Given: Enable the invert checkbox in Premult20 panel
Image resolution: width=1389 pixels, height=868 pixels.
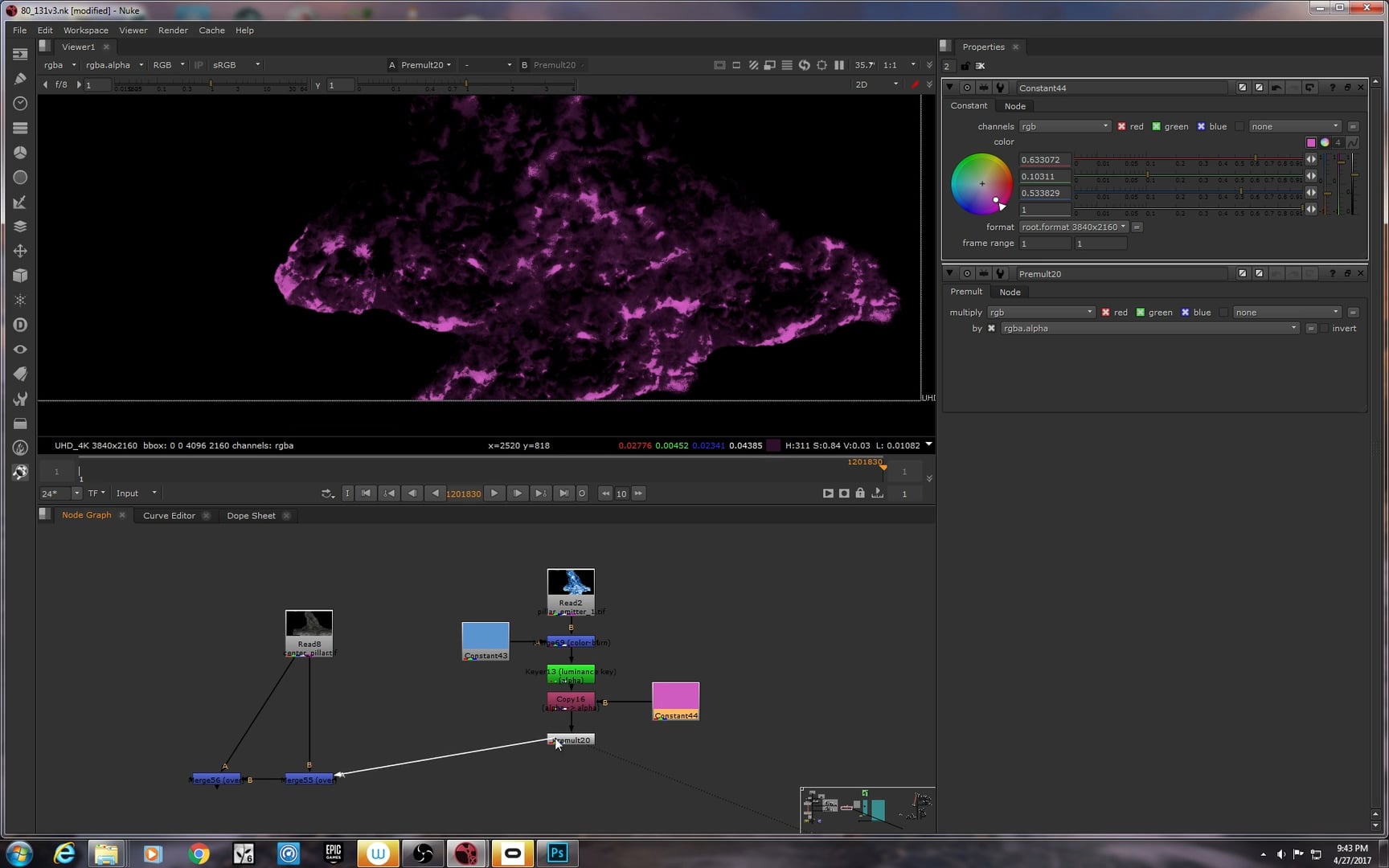Looking at the screenshot, I should (x=1325, y=328).
